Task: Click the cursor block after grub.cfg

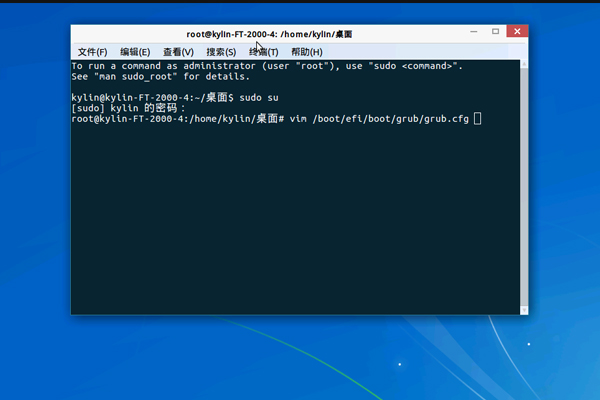Action: click(x=478, y=119)
